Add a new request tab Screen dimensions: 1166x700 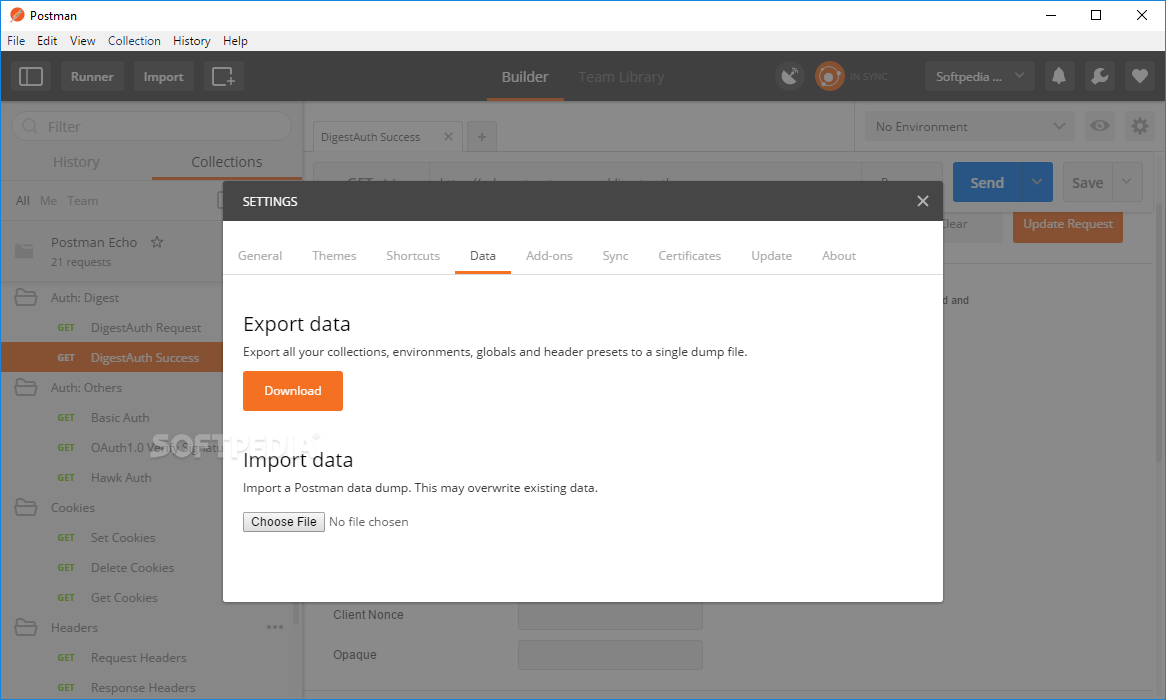(x=482, y=137)
